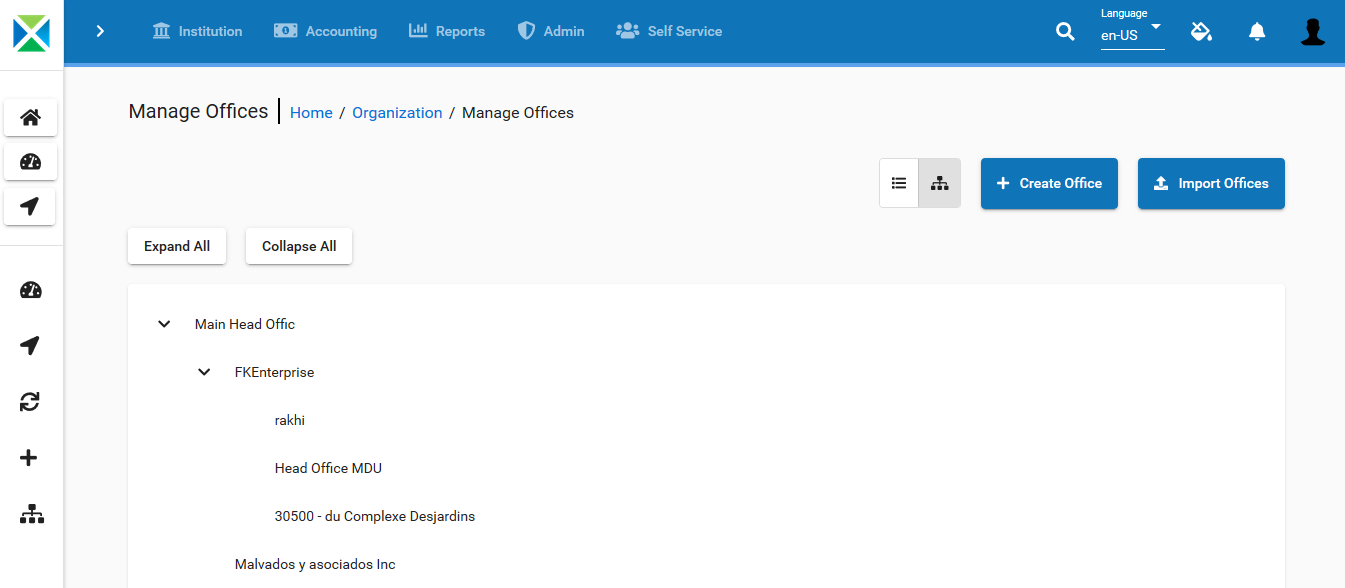Click the Manage Offices breadcrumb text
The height and width of the screenshot is (588, 1345).
click(518, 113)
